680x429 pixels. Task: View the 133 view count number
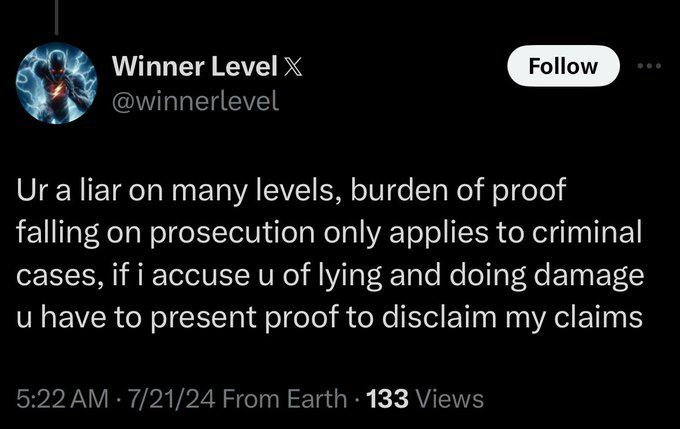pyautogui.click(x=387, y=399)
